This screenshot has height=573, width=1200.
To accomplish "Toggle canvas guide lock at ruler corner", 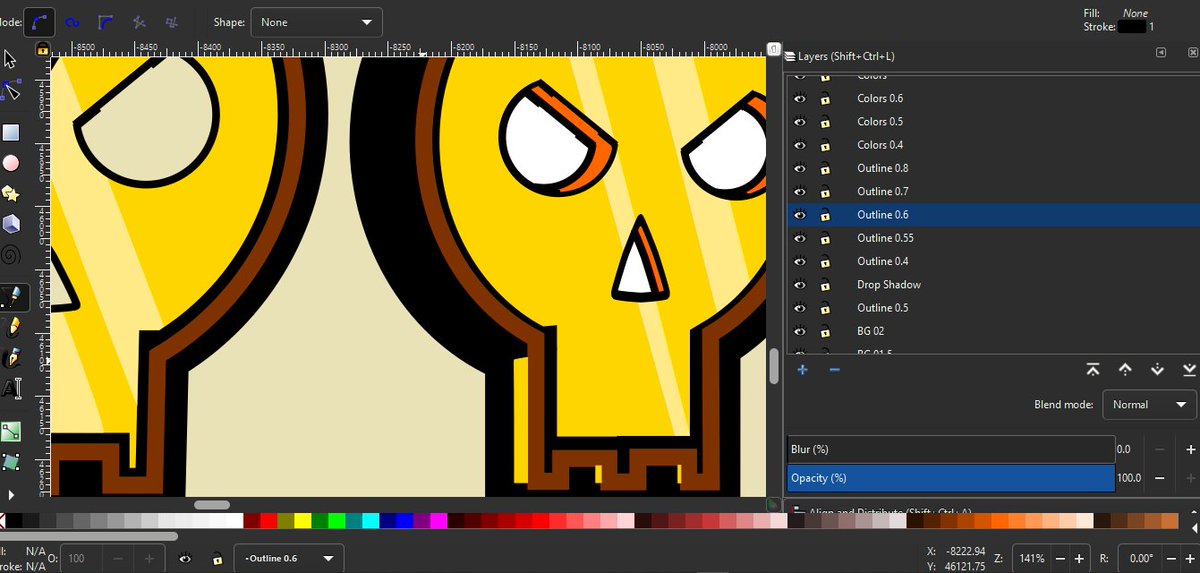I will click(x=42, y=49).
